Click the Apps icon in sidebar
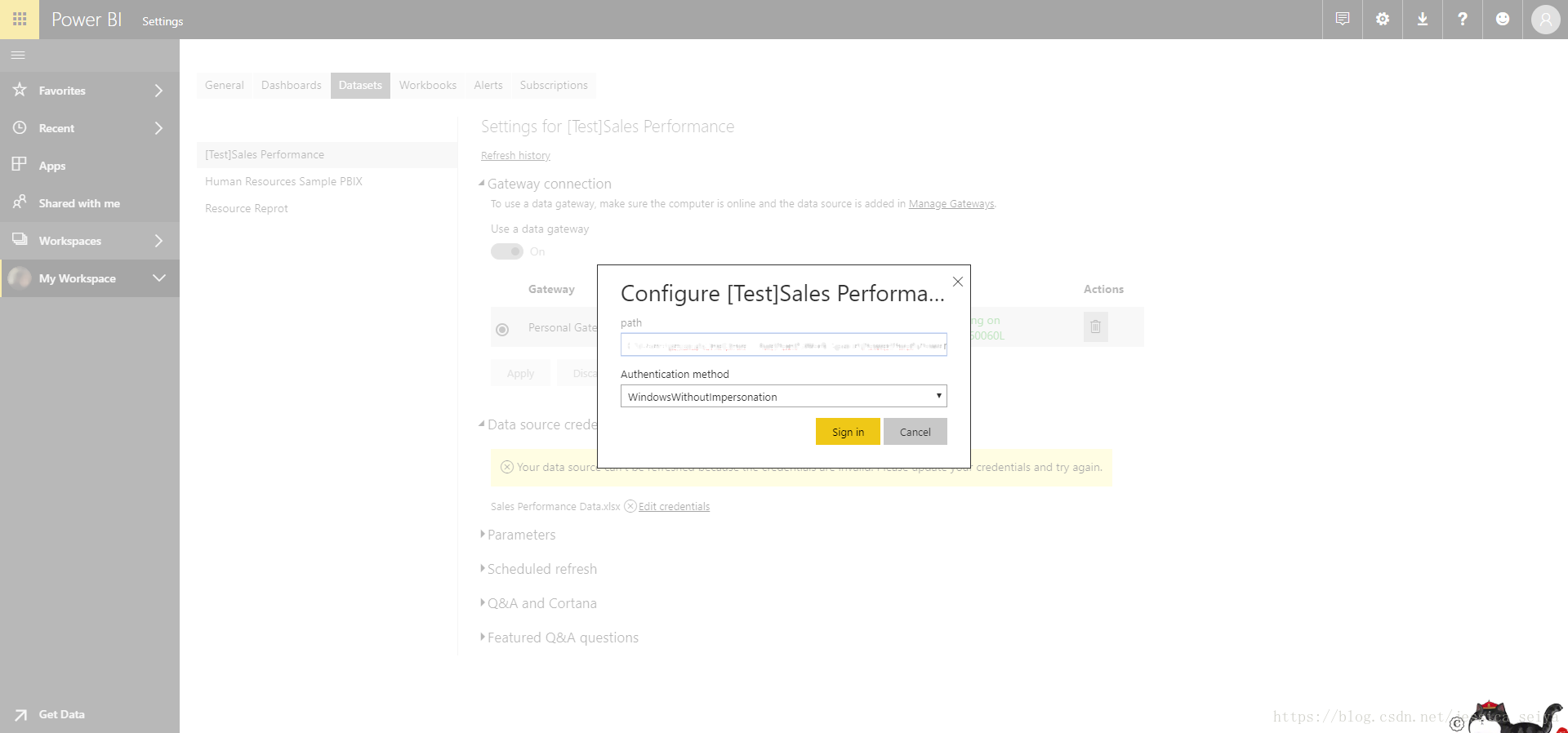The image size is (1568, 733). [x=20, y=165]
